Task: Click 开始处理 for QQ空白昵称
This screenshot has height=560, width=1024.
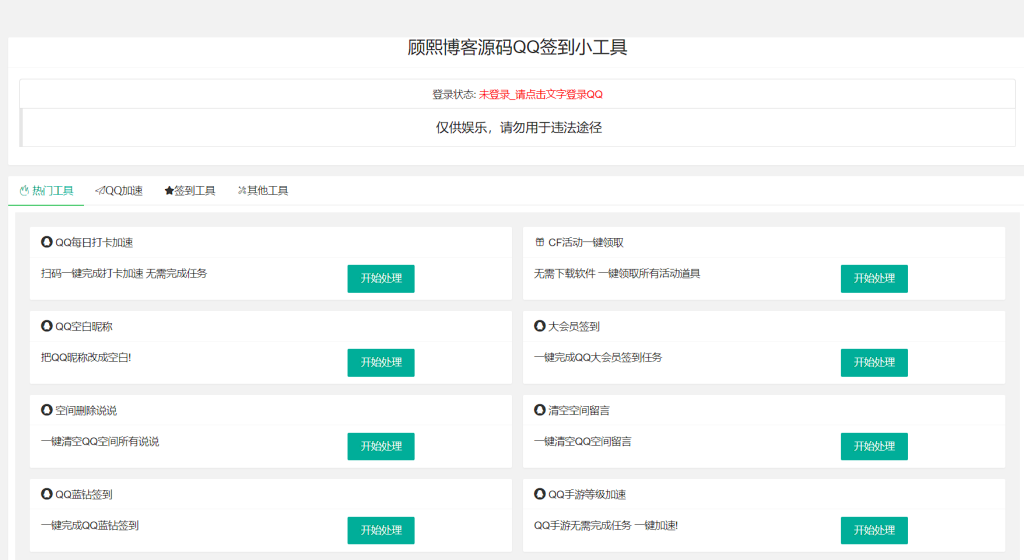Action: (x=381, y=363)
